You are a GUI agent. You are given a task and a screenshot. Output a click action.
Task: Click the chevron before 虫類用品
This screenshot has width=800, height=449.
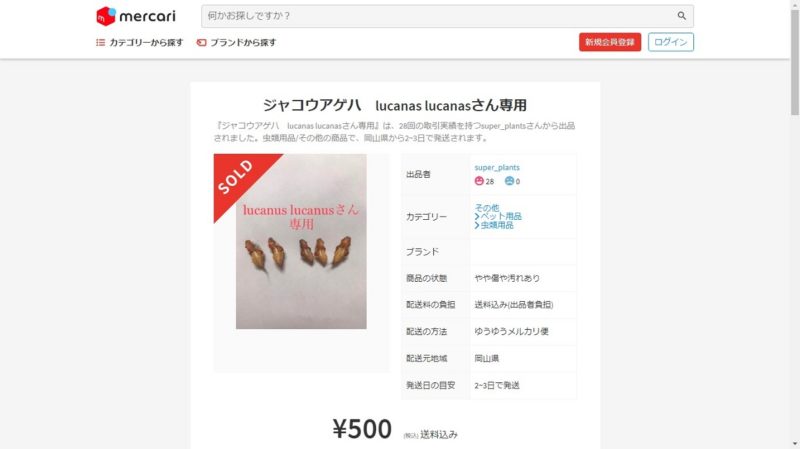click(x=477, y=225)
